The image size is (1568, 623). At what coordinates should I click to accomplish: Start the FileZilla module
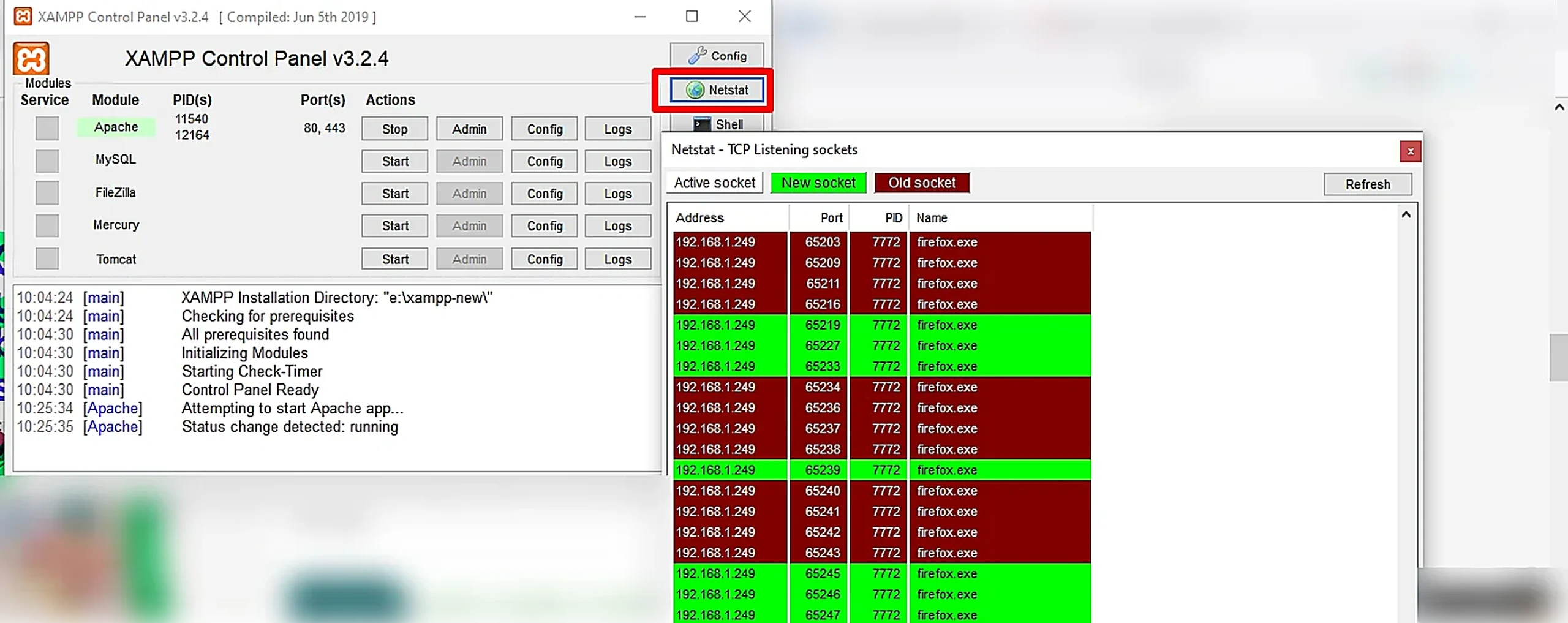coord(394,194)
